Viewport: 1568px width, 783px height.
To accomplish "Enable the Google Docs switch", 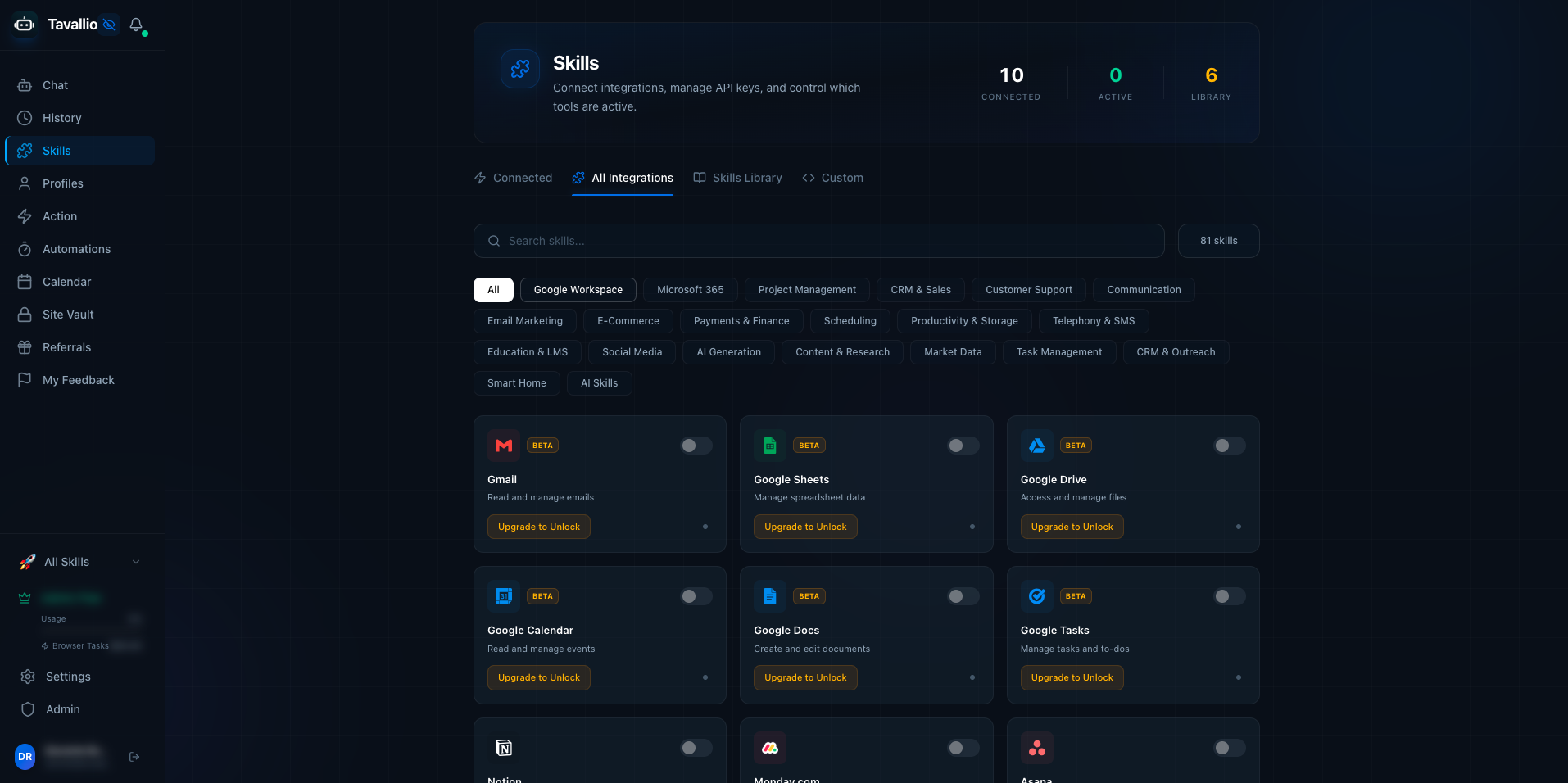I will click(963, 596).
